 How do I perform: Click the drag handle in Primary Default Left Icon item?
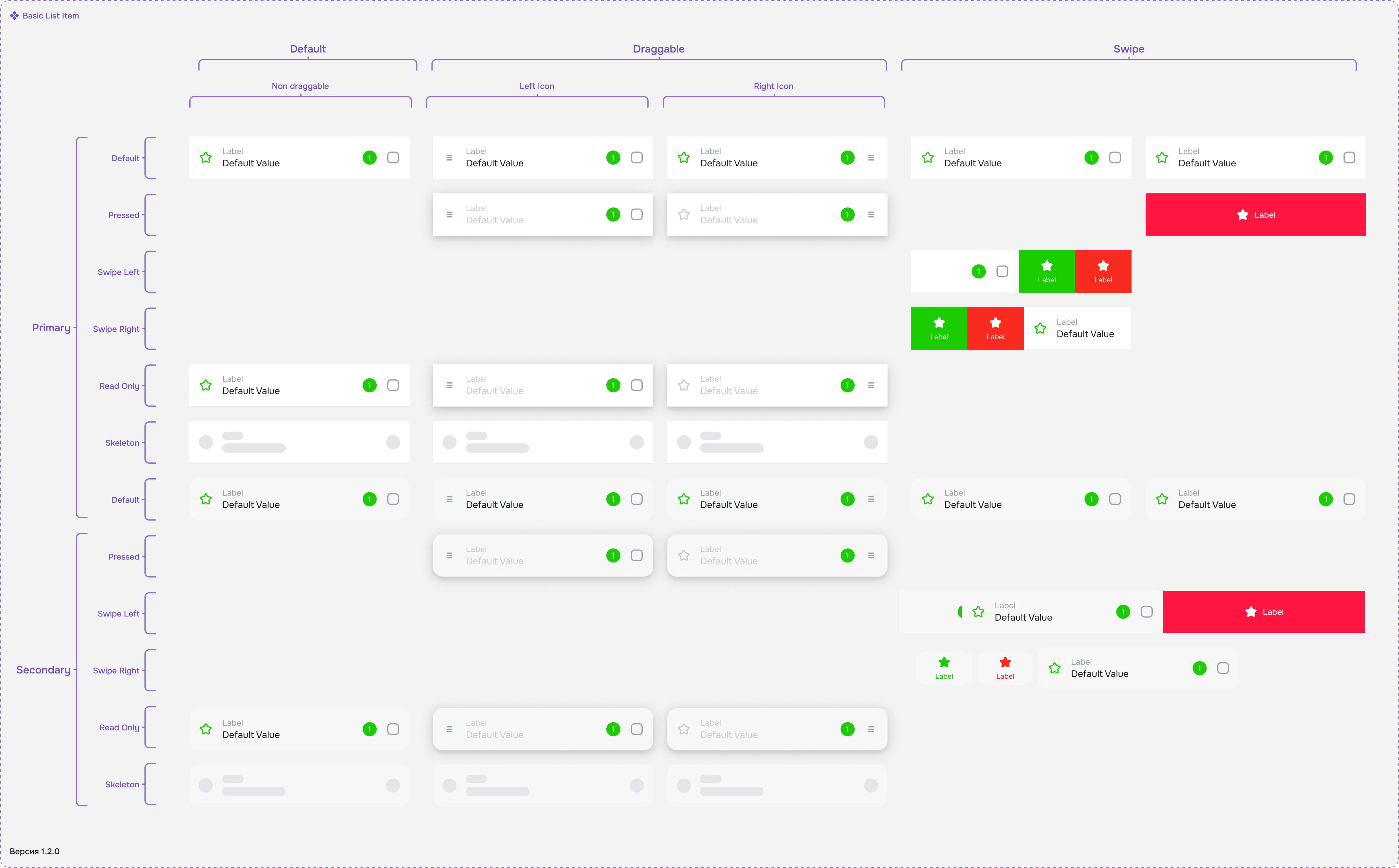pos(450,157)
